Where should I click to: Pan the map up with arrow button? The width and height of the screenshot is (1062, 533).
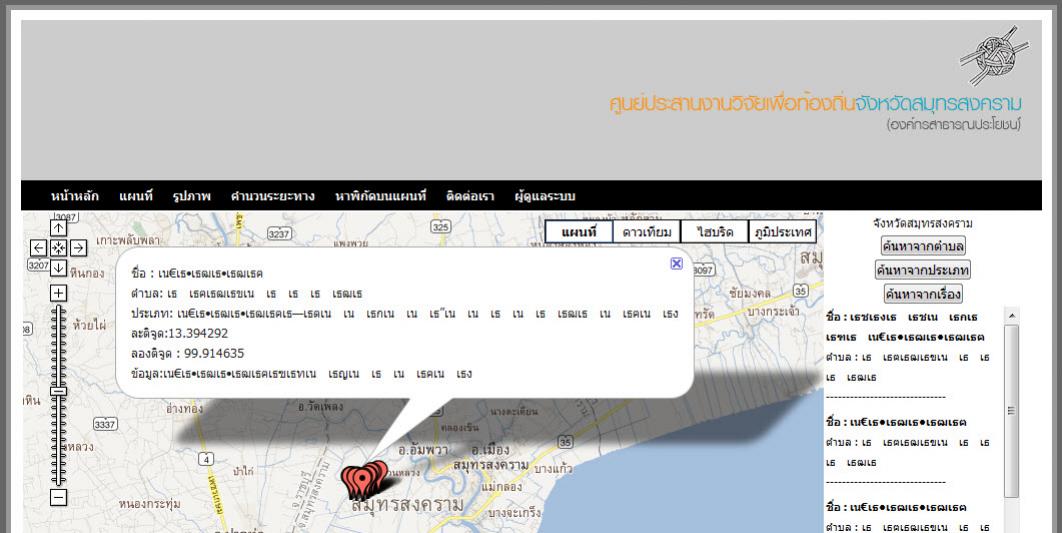coord(58,228)
